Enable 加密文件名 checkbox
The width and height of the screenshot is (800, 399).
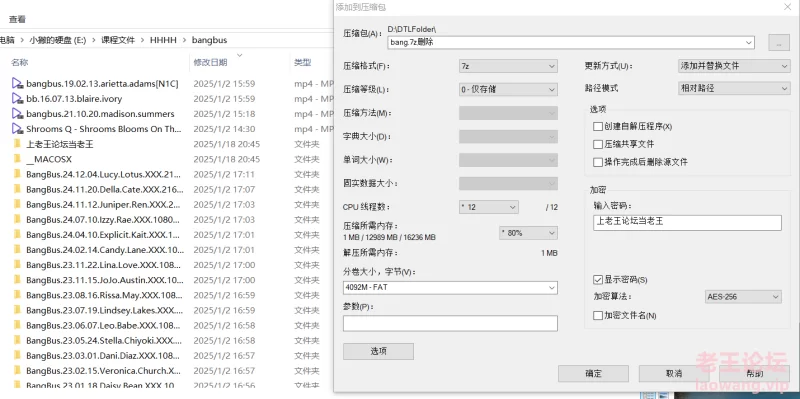(x=598, y=316)
